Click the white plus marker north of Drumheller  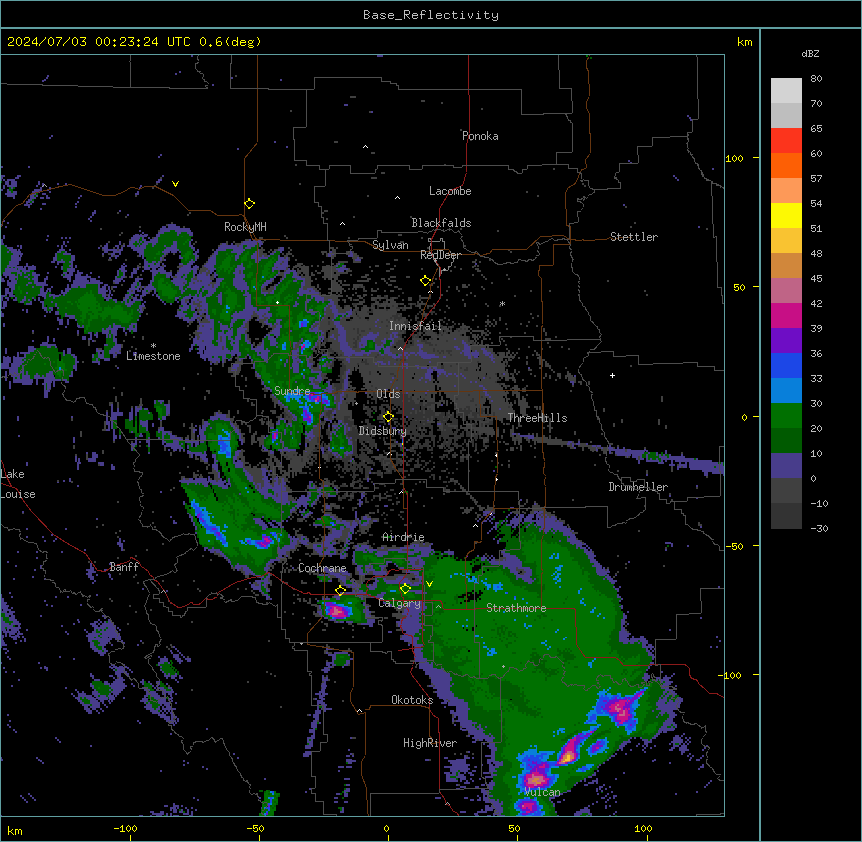(612, 375)
